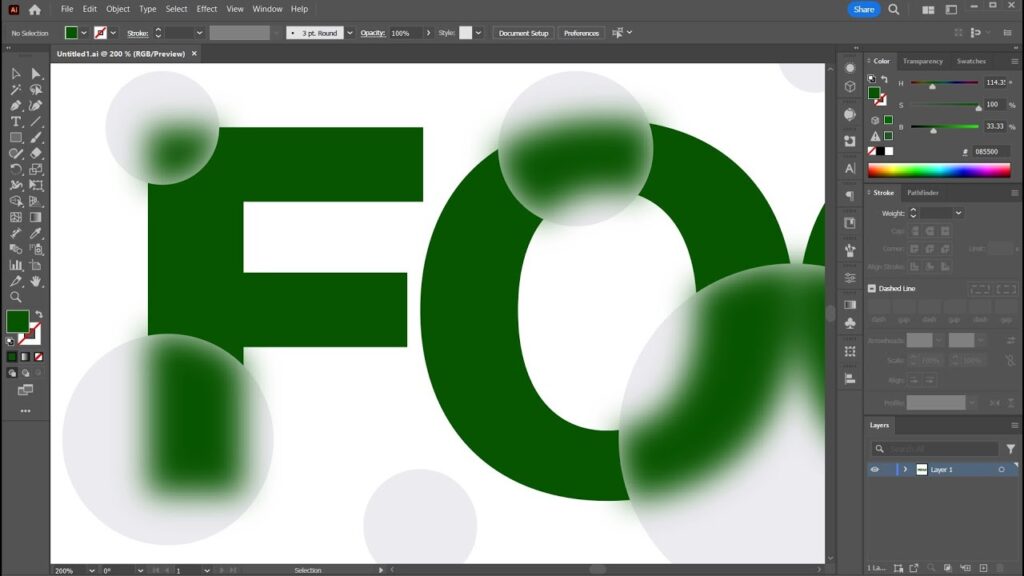Open the search magnifier in title bar
Image resolution: width=1024 pixels, height=576 pixels.
(x=894, y=10)
